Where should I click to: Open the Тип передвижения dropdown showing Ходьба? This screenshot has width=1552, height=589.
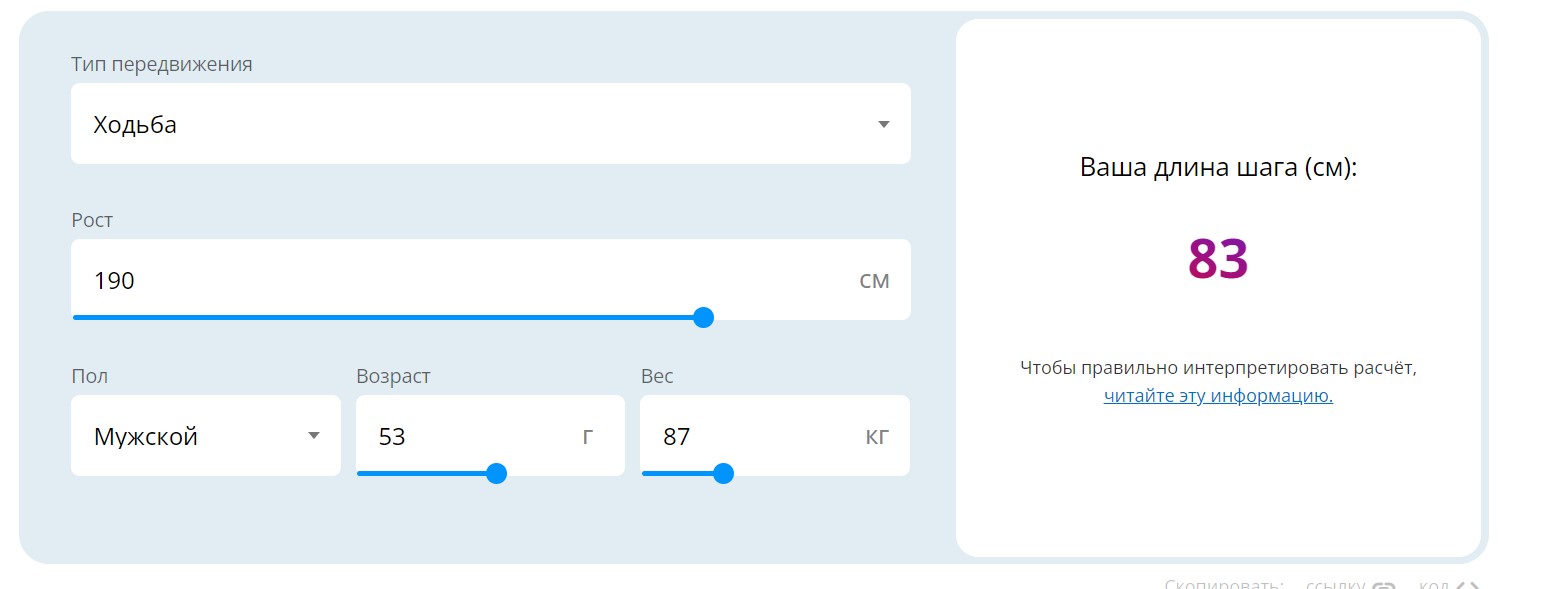coord(490,124)
